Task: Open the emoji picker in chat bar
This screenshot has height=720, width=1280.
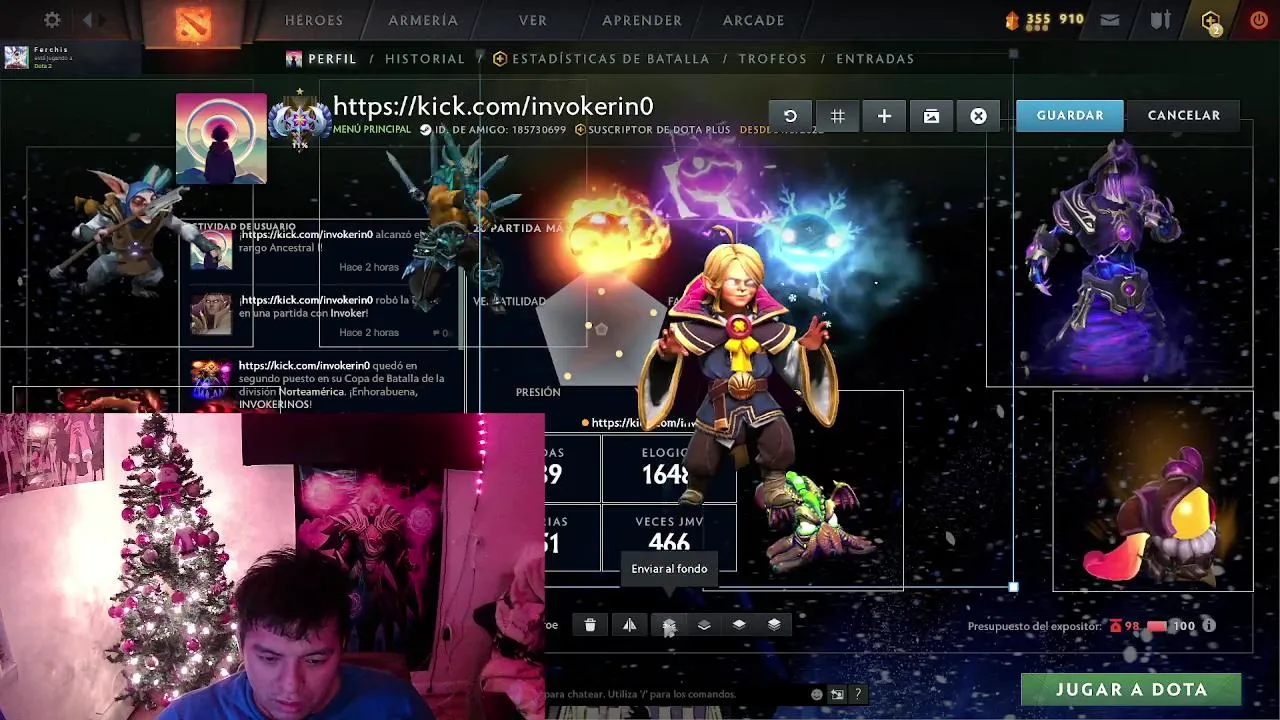Action: 817,694
